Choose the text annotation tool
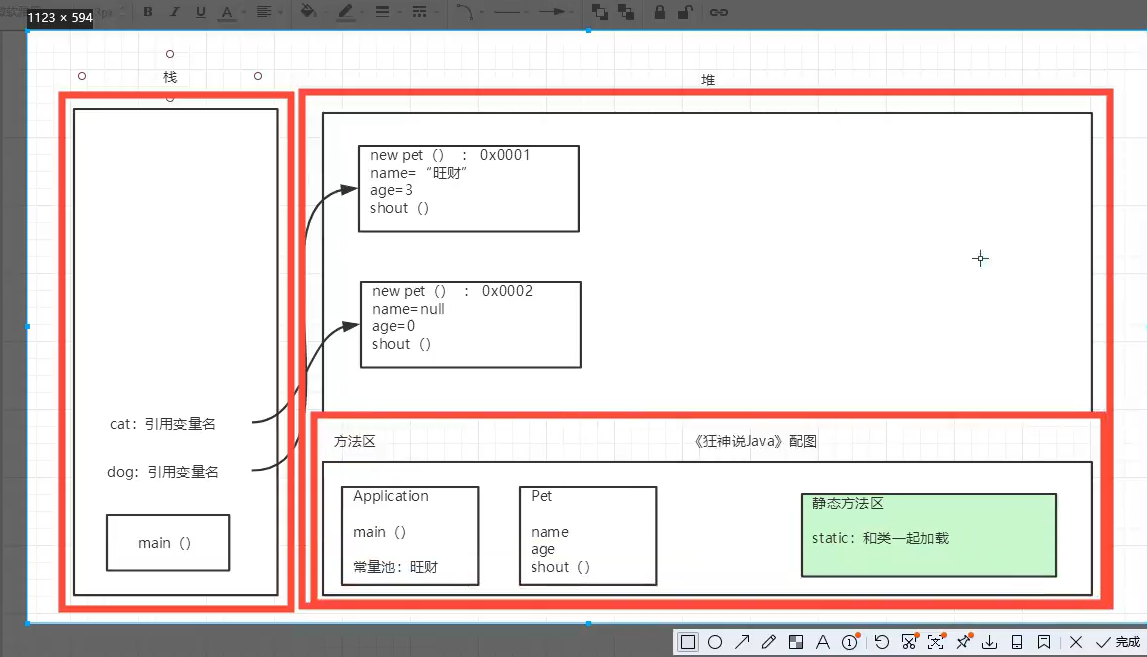Image resolution: width=1147 pixels, height=657 pixels. [x=823, y=642]
